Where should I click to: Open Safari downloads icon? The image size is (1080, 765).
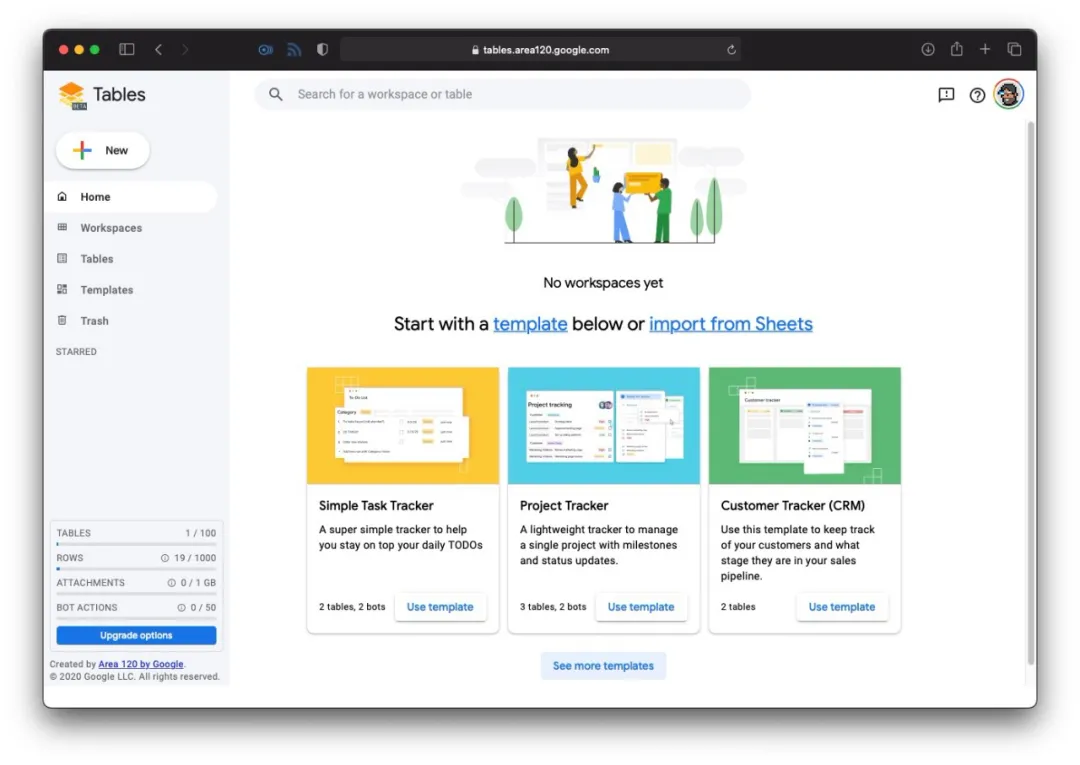click(x=928, y=50)
